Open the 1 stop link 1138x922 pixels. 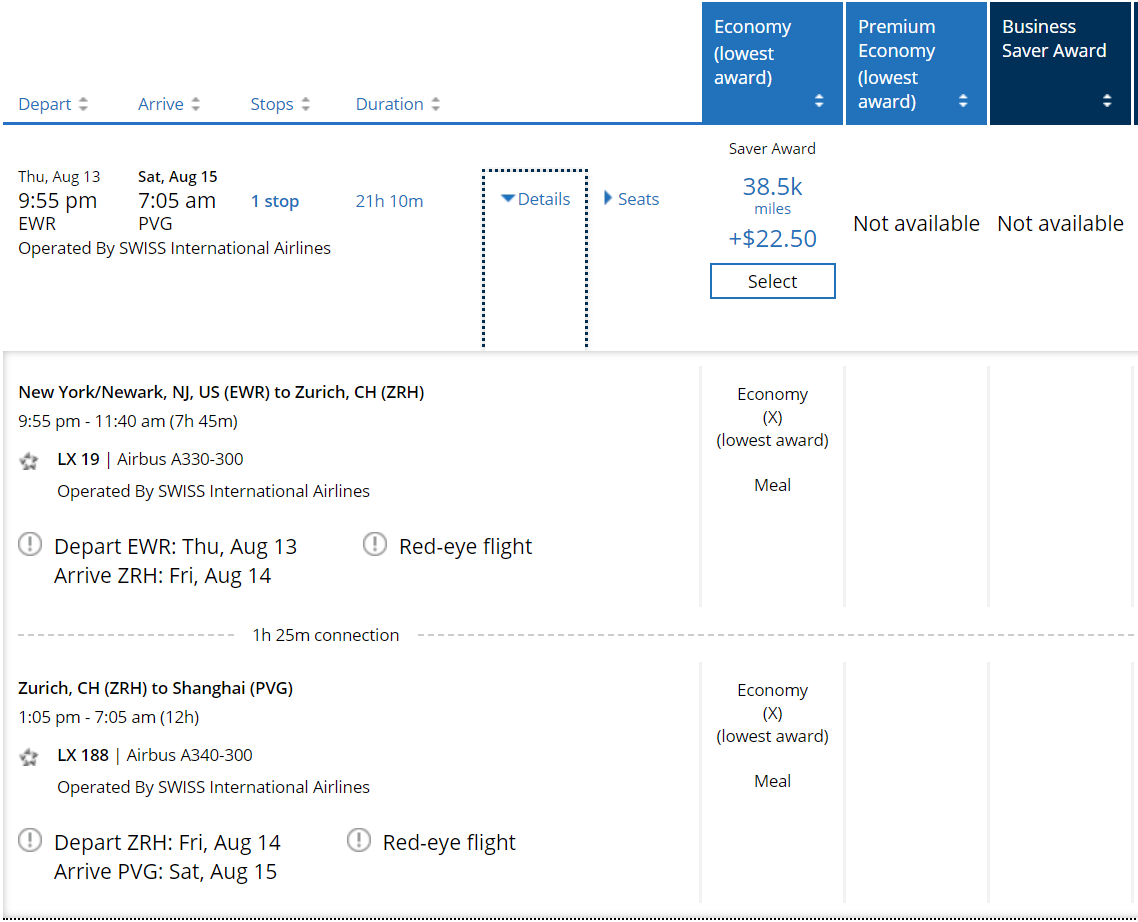click(x=275, y=201)
